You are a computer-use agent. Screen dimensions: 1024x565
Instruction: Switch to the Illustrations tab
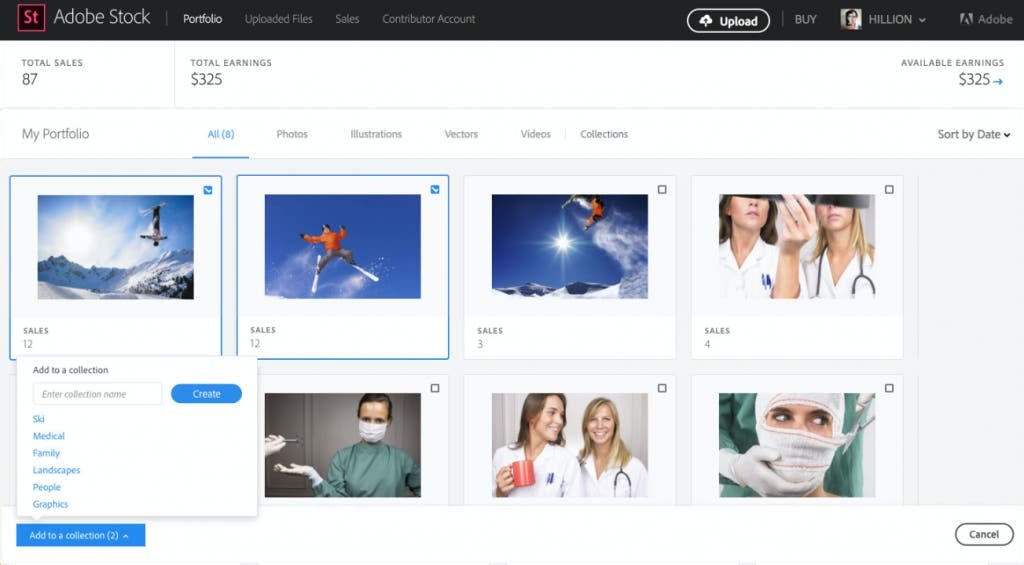pos(376,134)
